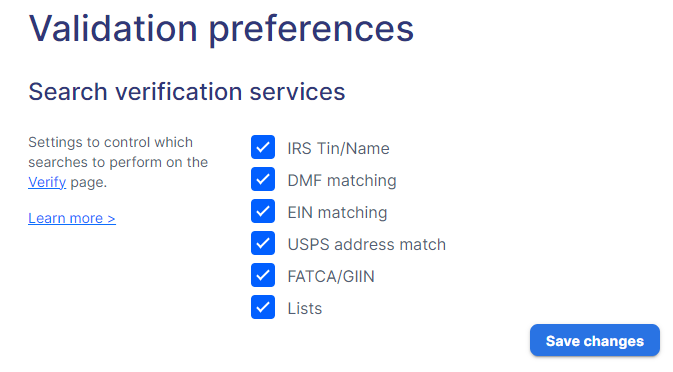Toggle the DMF matching checkbox
Image resolution: width=673 pixels, height=372 pixels.
tap(263, 179)
